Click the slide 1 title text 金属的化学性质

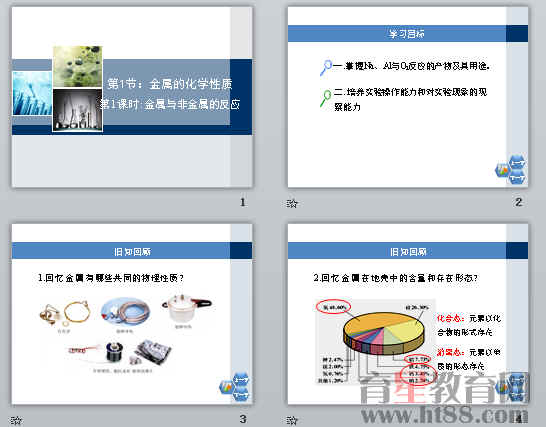[190, 84]
